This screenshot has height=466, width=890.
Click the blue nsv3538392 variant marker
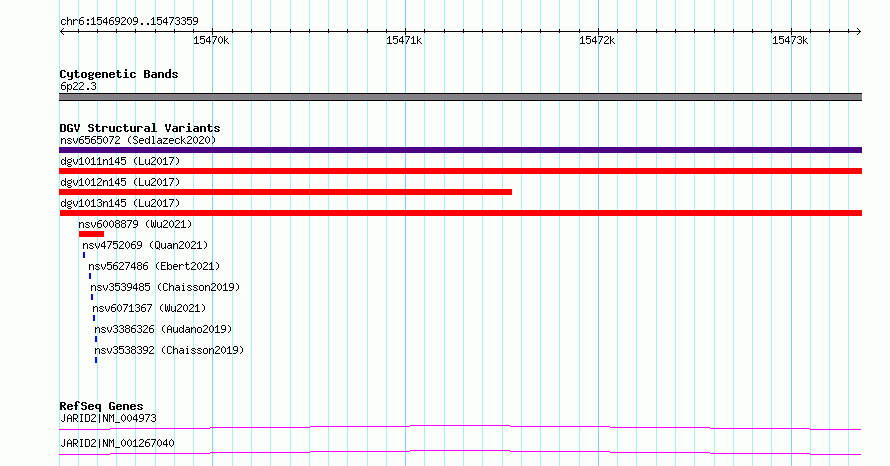[x=96, y=360]
